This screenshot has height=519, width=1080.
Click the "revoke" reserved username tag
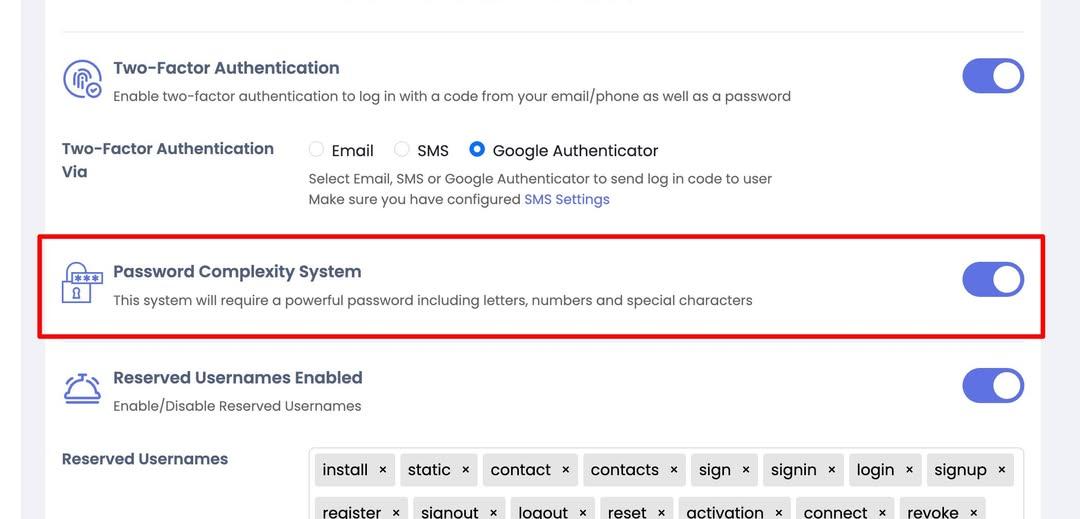click(932, 511)
